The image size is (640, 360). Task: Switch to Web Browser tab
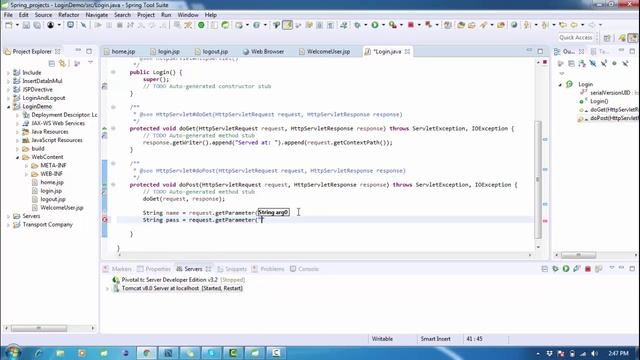coord(263,51)
